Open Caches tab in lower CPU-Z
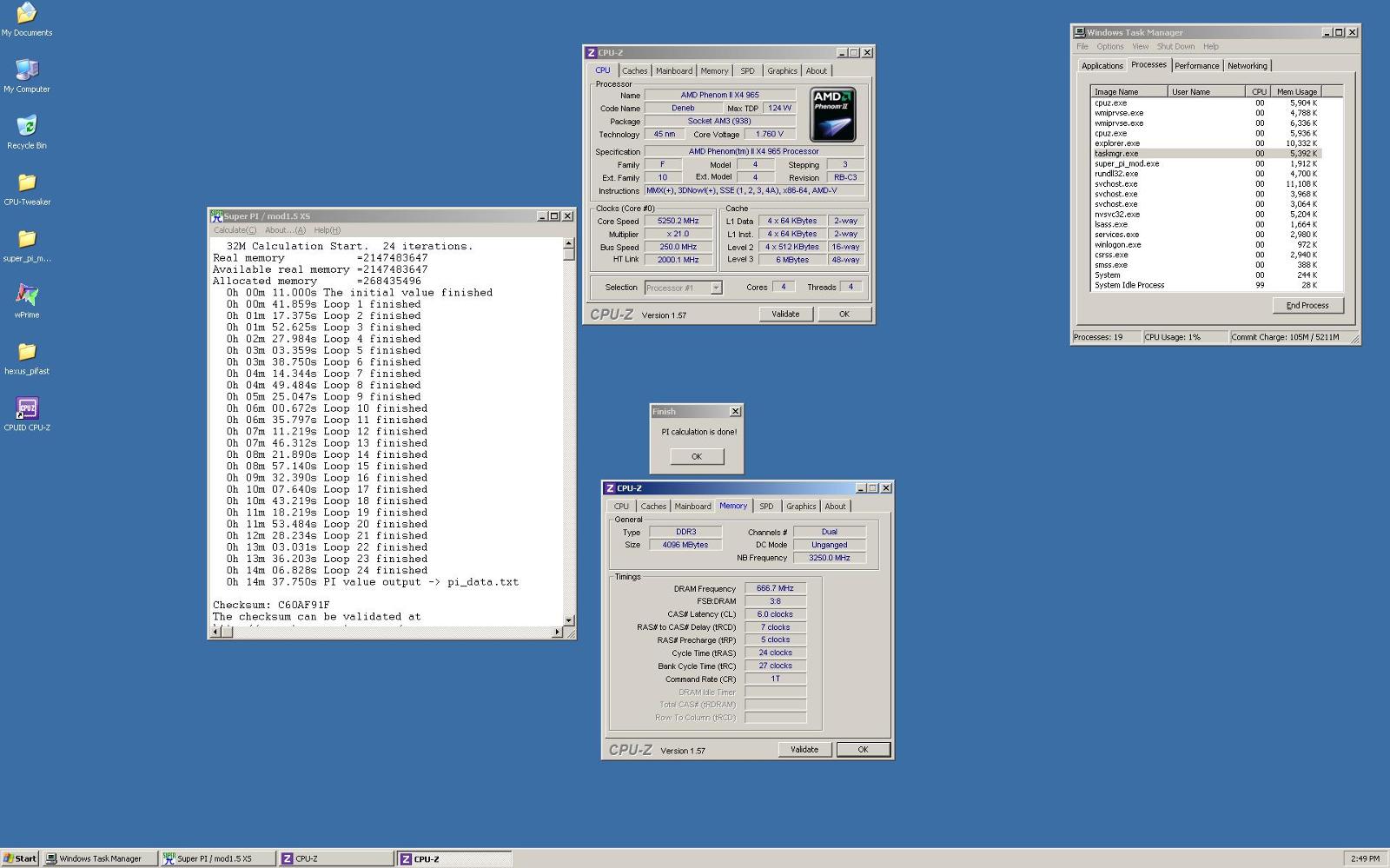 [653, 507]
